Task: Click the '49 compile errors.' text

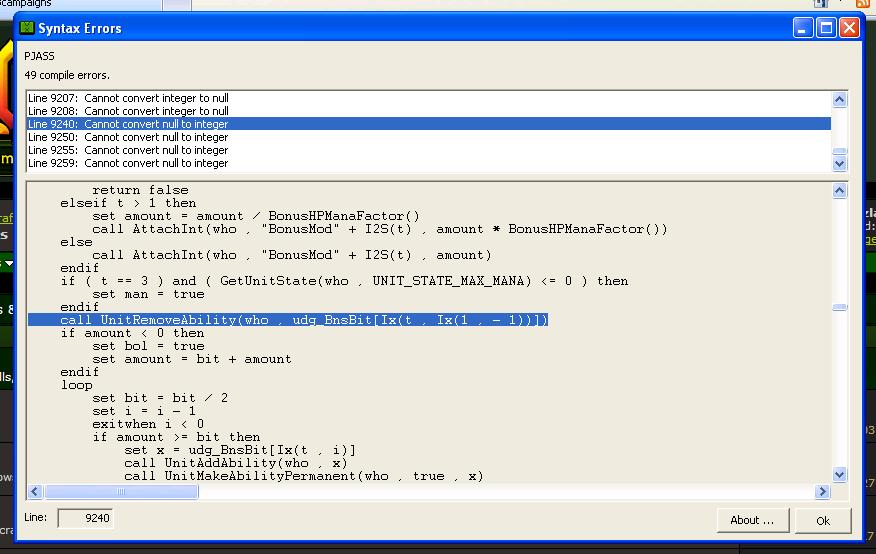Action: pyautogui.click(x=67, y=75)
